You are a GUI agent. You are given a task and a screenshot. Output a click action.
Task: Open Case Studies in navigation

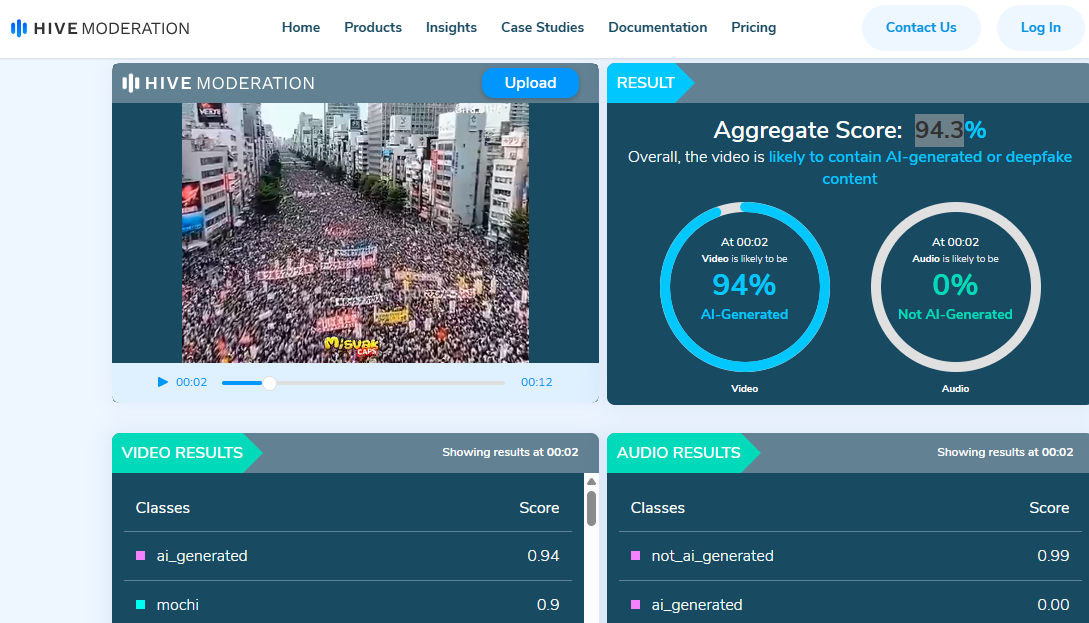click(542, 28)
